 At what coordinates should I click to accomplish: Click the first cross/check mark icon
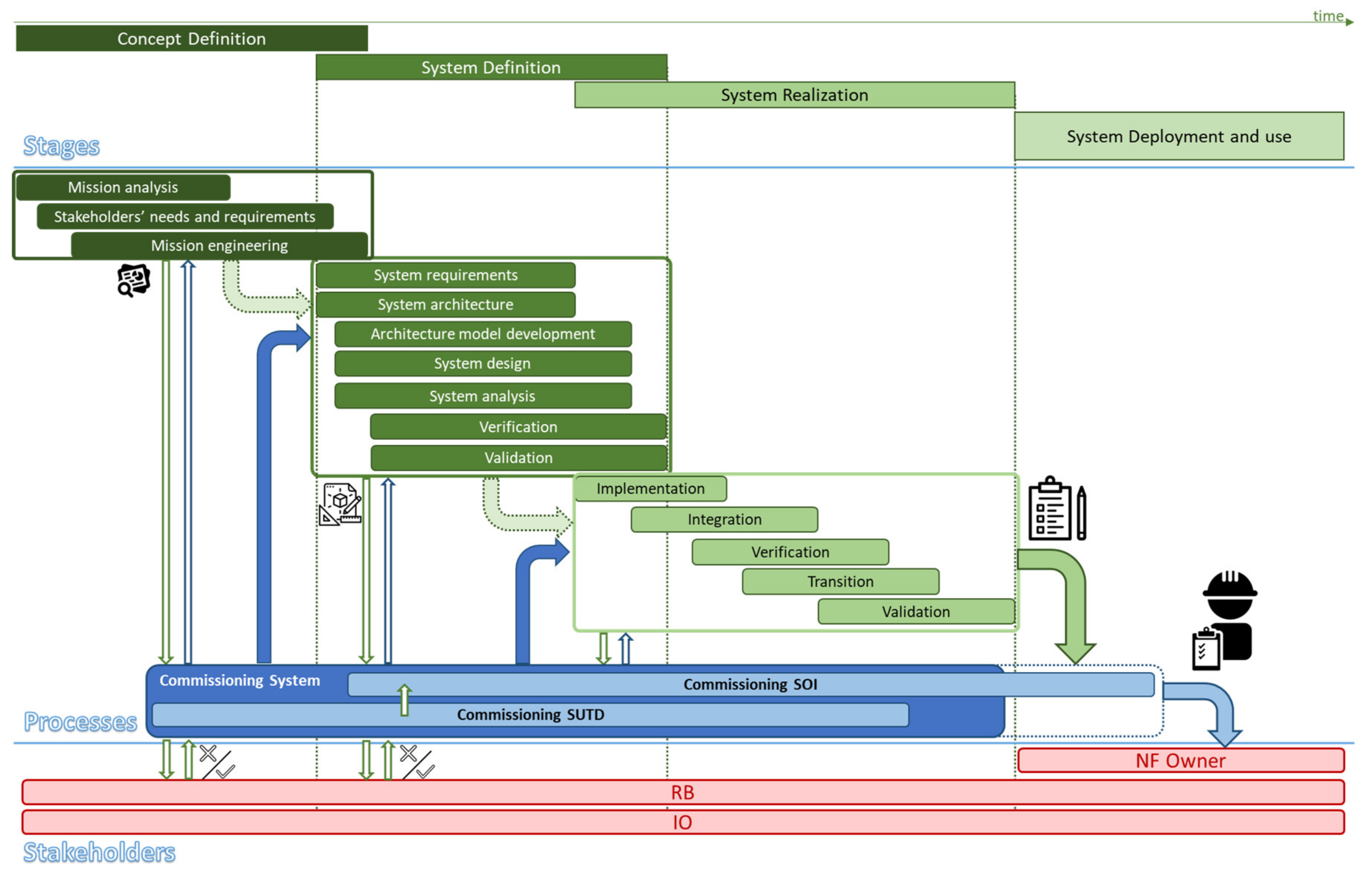pyautogui.click(x=216, y=761)
